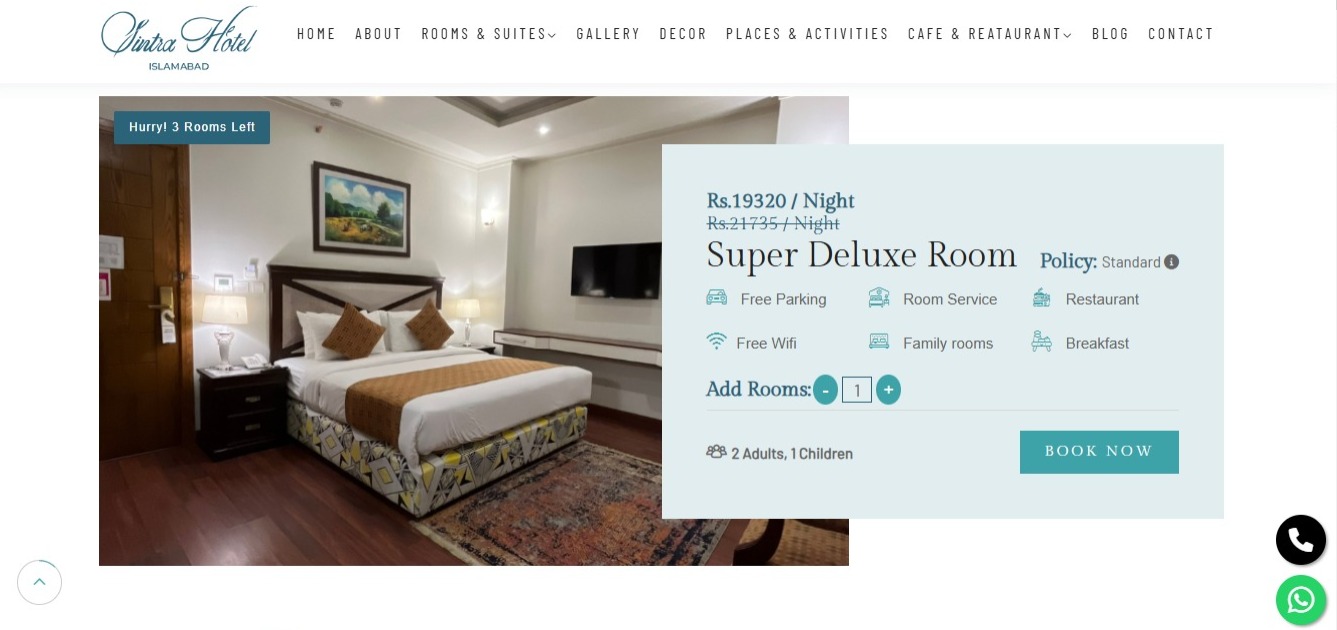The height and width of the screenshot is (630, 1337).
Task: Open the Places & Activities menu item
Action: pyautogui.click(x=807, y=34)
